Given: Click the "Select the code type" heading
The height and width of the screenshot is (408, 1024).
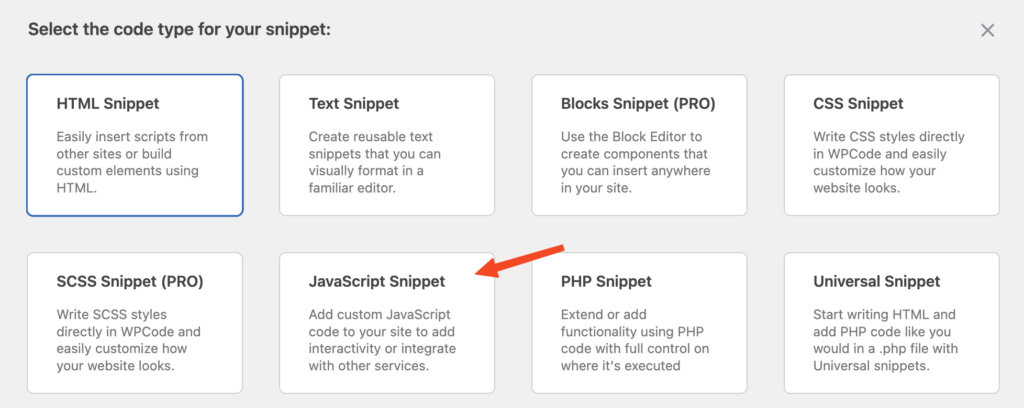Looking at the screenshot, I should coord(179,29).
